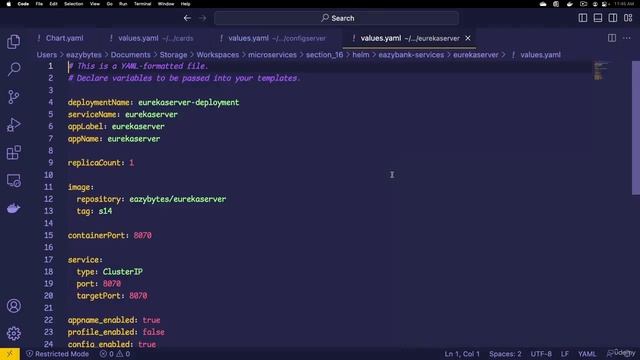This screenshot has height=360, width=640.
Task: Click Ln 1, Col 1 cursor position
Action: (462, 354)
